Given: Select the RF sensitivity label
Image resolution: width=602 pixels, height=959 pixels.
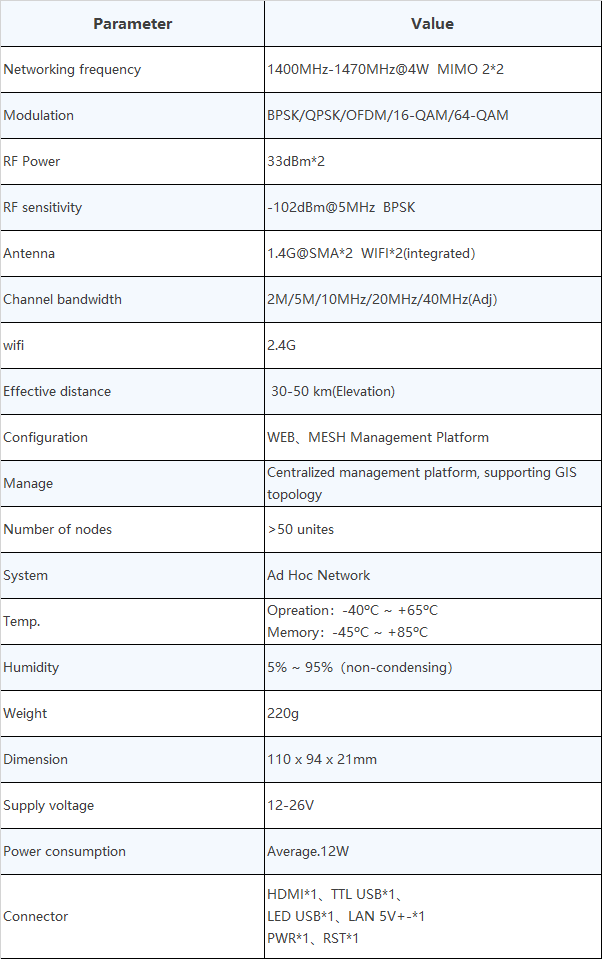Looking at the screenshot, I should pyautogui.click(x=43, y=207).
